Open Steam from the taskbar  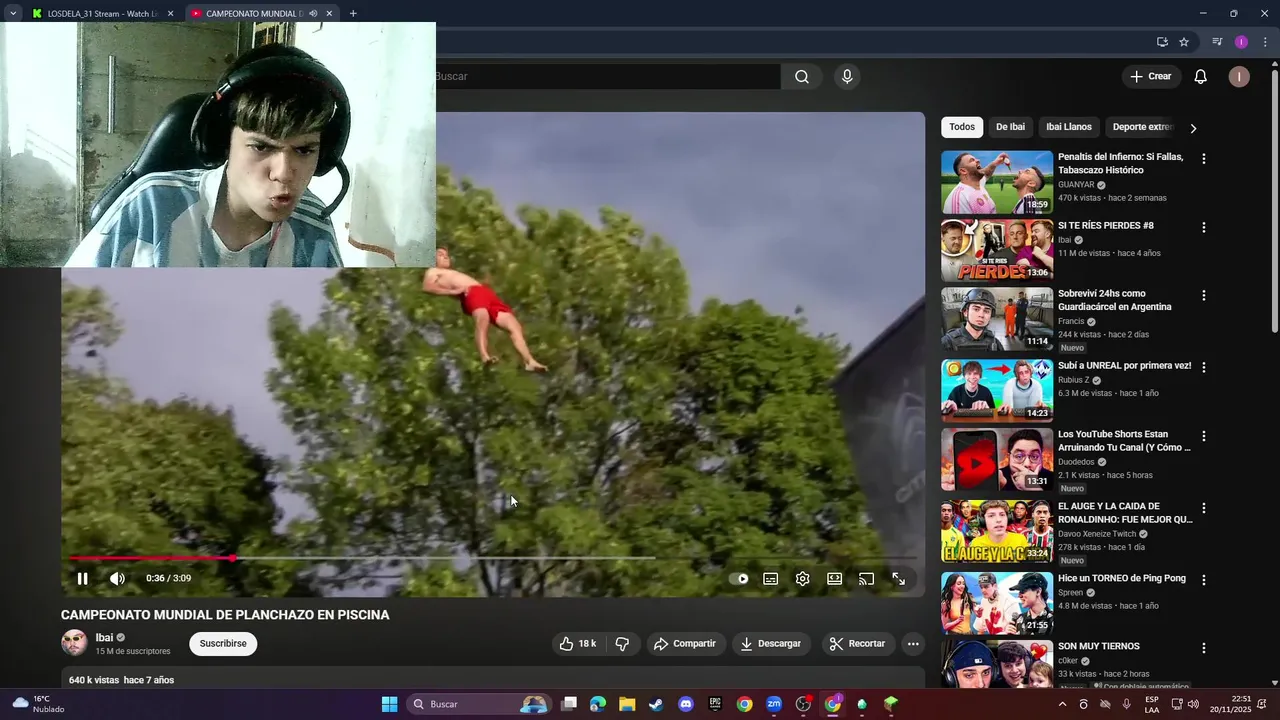tap(656, 704)
